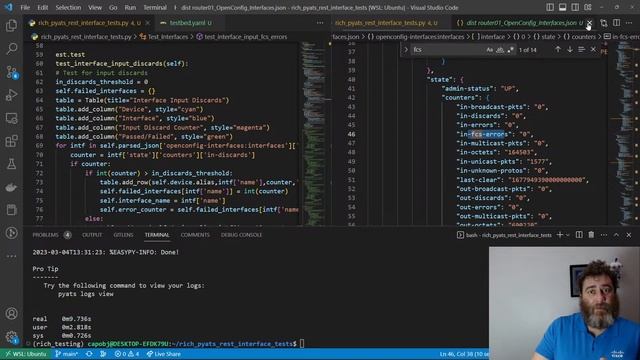Switch to the GitLens panel tab
The image size is (640, 360).
pyautogui.click(x=123, y=235)
